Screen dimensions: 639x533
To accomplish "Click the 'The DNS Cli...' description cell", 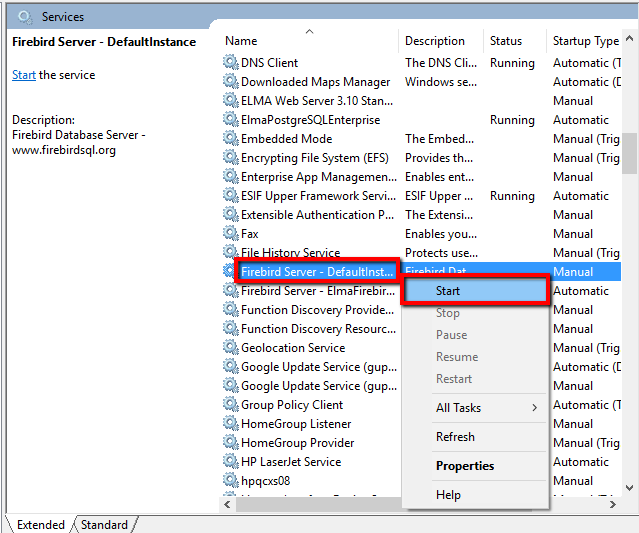I will pos(441,62).
